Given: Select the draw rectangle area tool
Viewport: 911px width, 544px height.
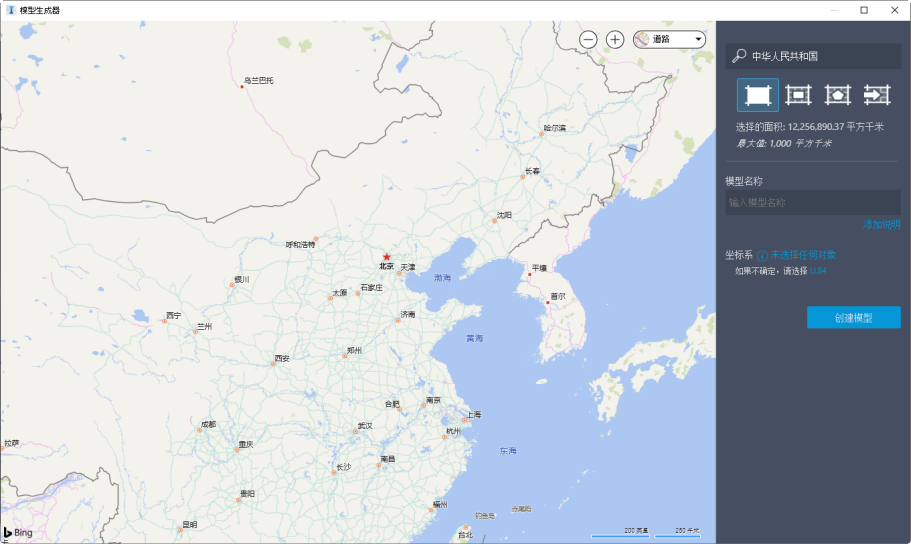Looking at the screenshot, I should click(x=798, y=95).
